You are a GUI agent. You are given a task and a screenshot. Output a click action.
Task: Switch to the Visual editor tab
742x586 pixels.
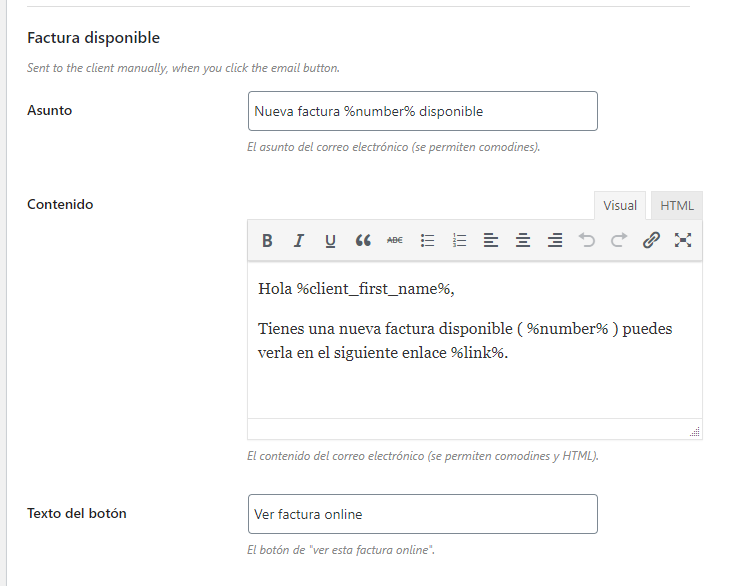620,206
